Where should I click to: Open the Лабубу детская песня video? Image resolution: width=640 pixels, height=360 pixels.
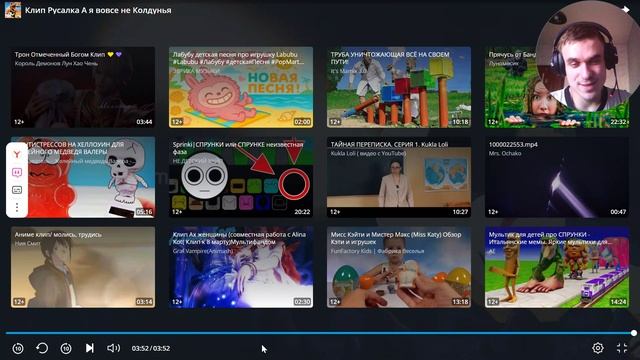(x=241, y=87)
